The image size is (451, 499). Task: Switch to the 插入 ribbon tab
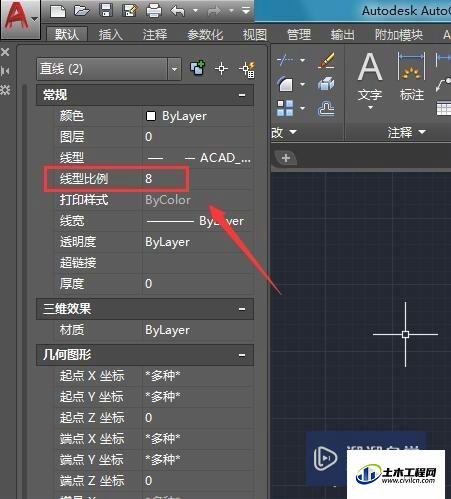[111, 34]
